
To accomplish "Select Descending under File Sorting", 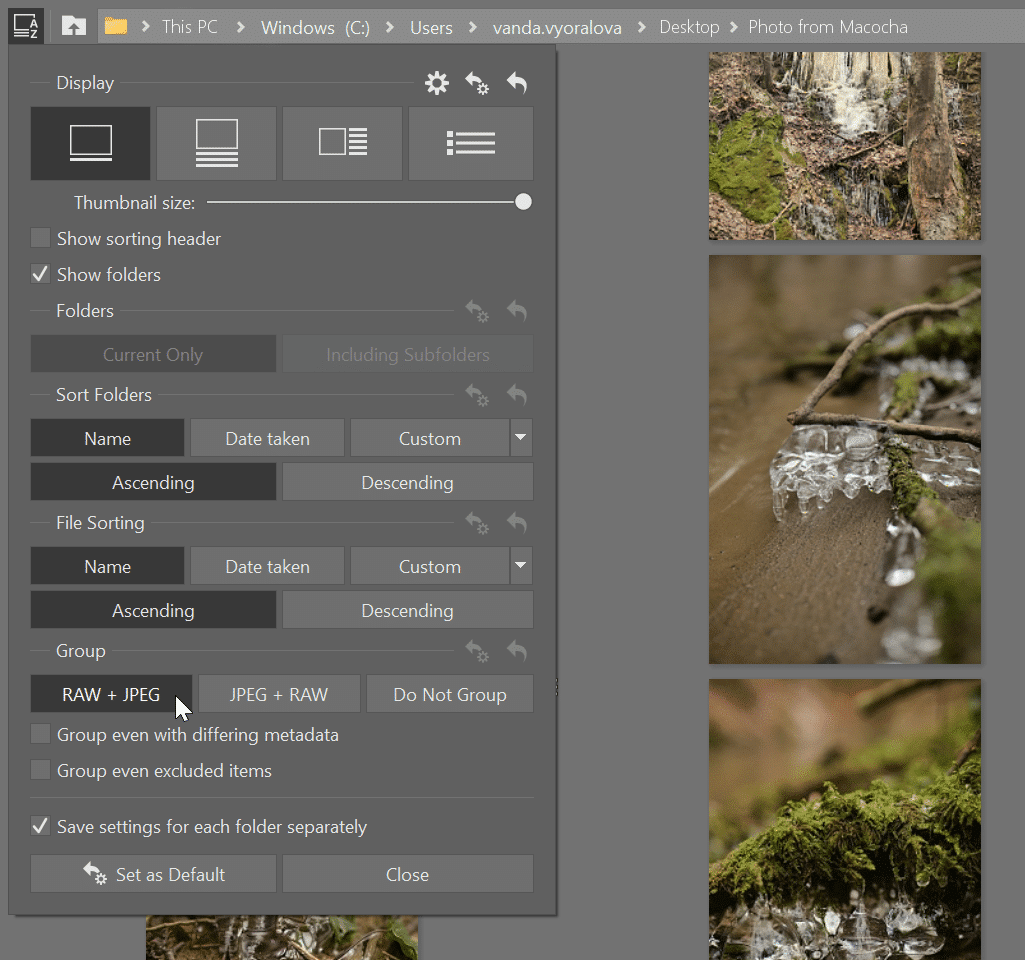I will [x=407, y=610].
